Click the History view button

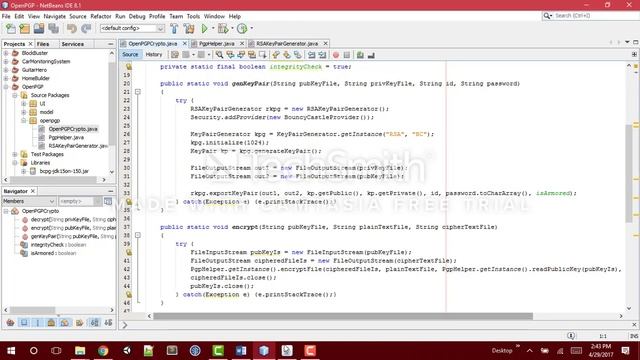[154, 54]
